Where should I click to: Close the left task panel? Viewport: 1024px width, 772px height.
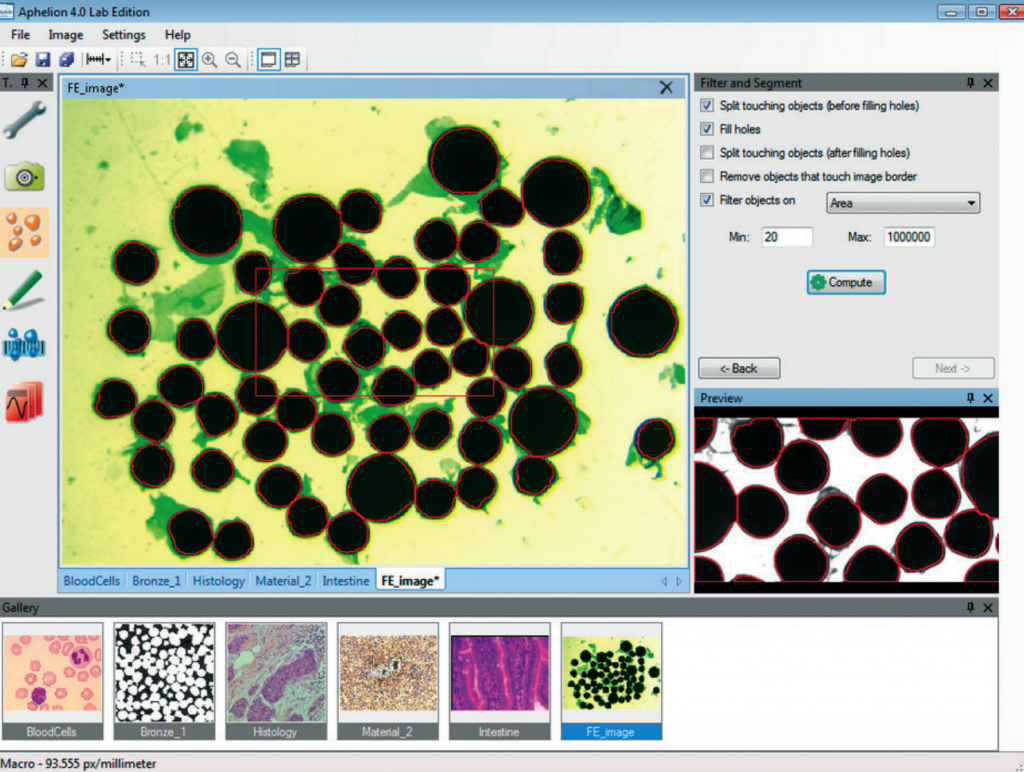tap(42, 83)
